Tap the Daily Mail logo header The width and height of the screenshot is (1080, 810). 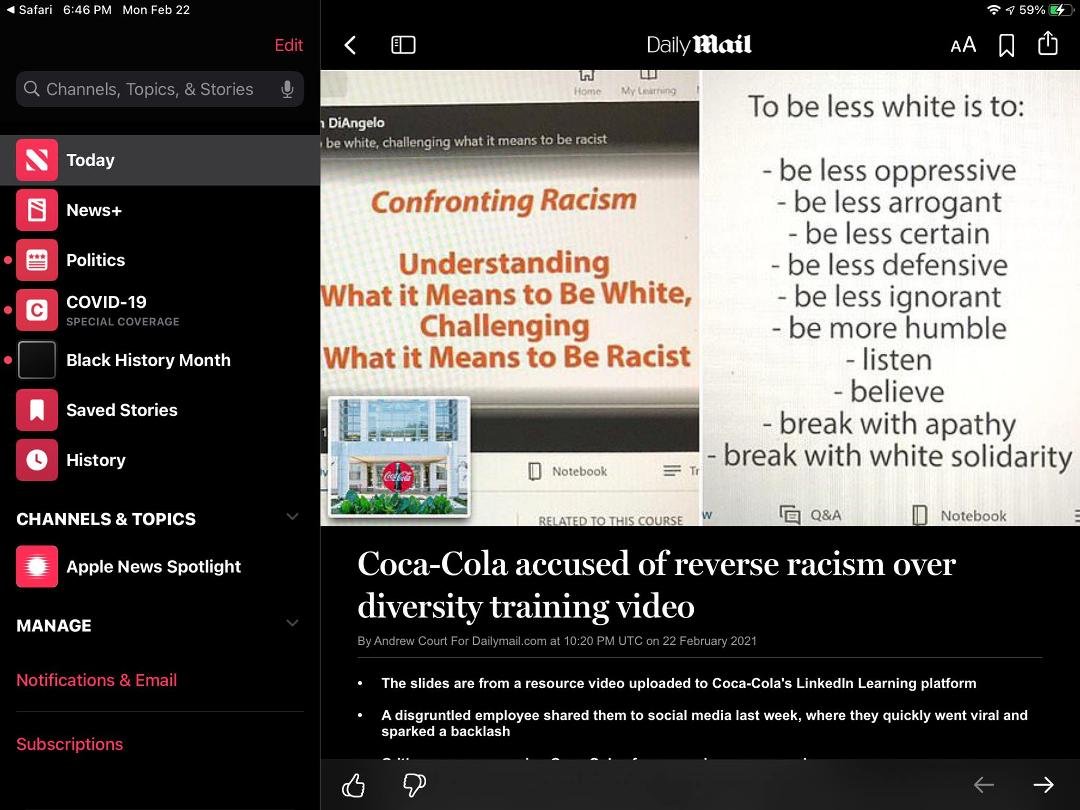[698, 45]
